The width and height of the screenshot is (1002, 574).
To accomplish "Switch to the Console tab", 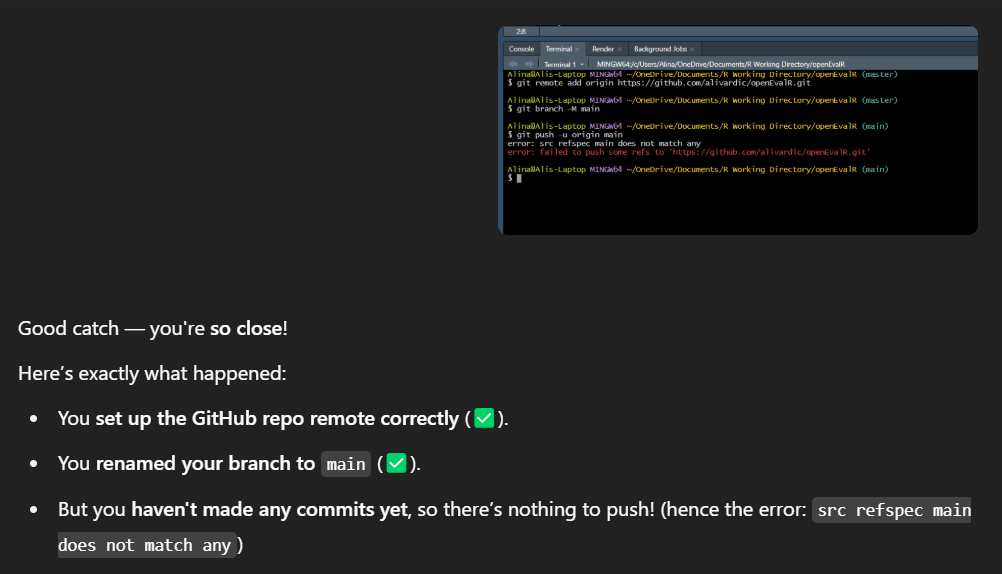I will pos(521,49).
